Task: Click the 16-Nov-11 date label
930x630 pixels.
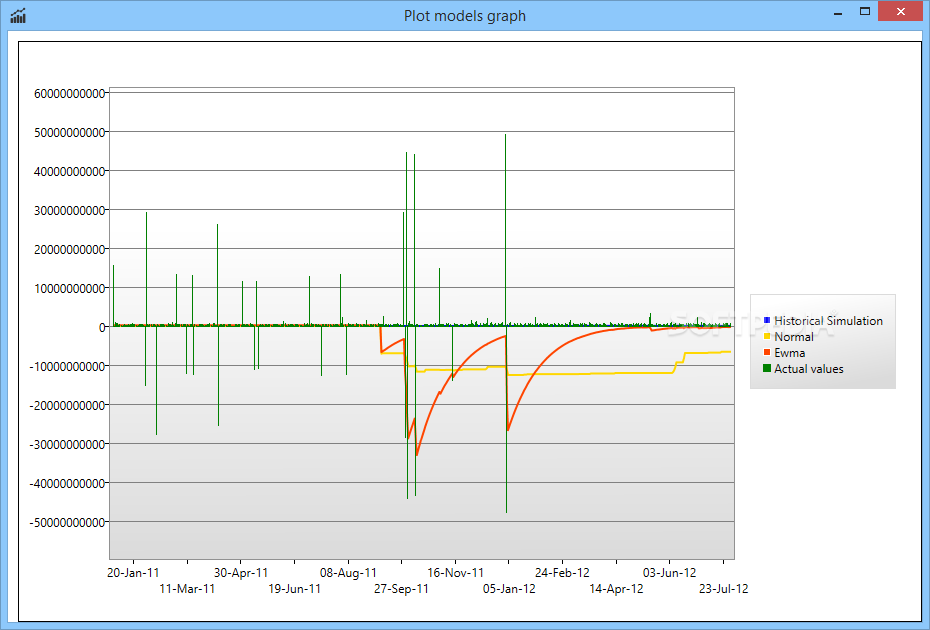Action: pos(456,572)
